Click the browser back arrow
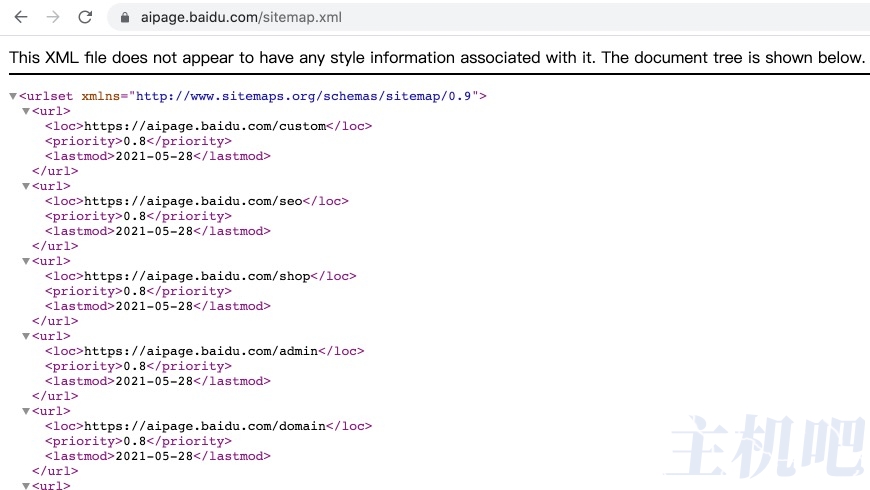 pyautogui.click(x=21, y=17)
